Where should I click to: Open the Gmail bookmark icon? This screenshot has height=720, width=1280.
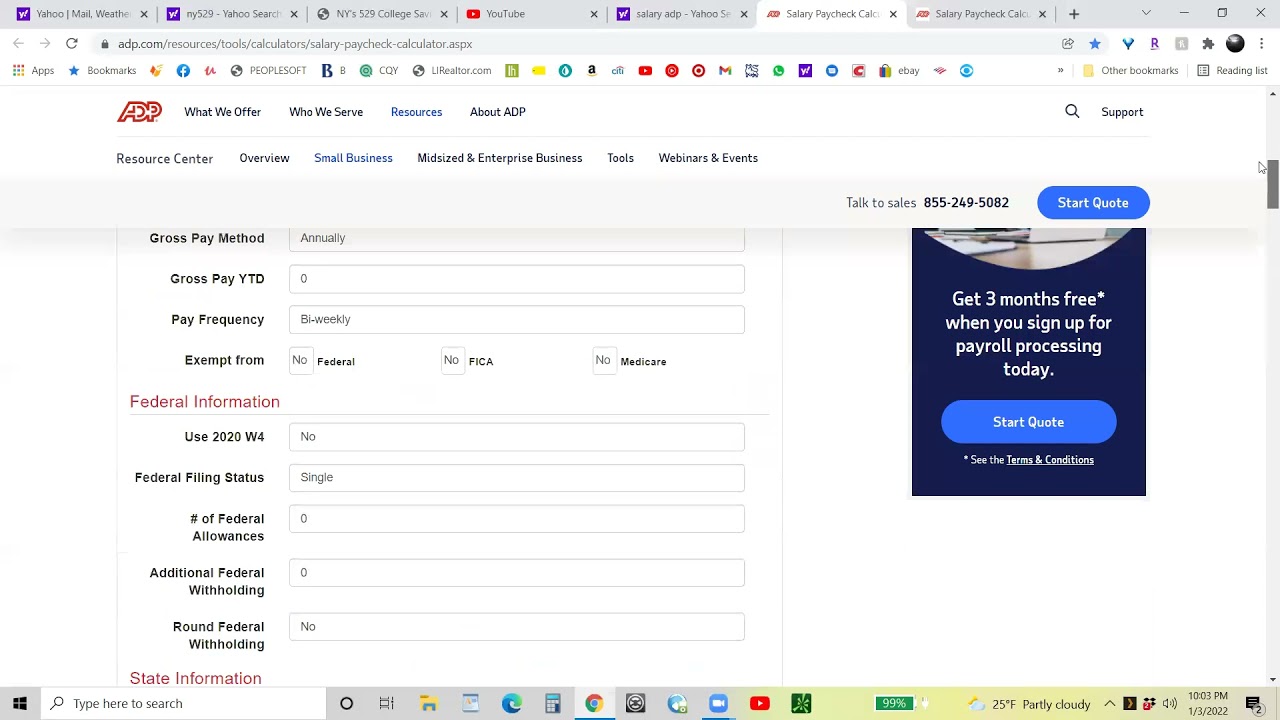click(x=725, y=71)
